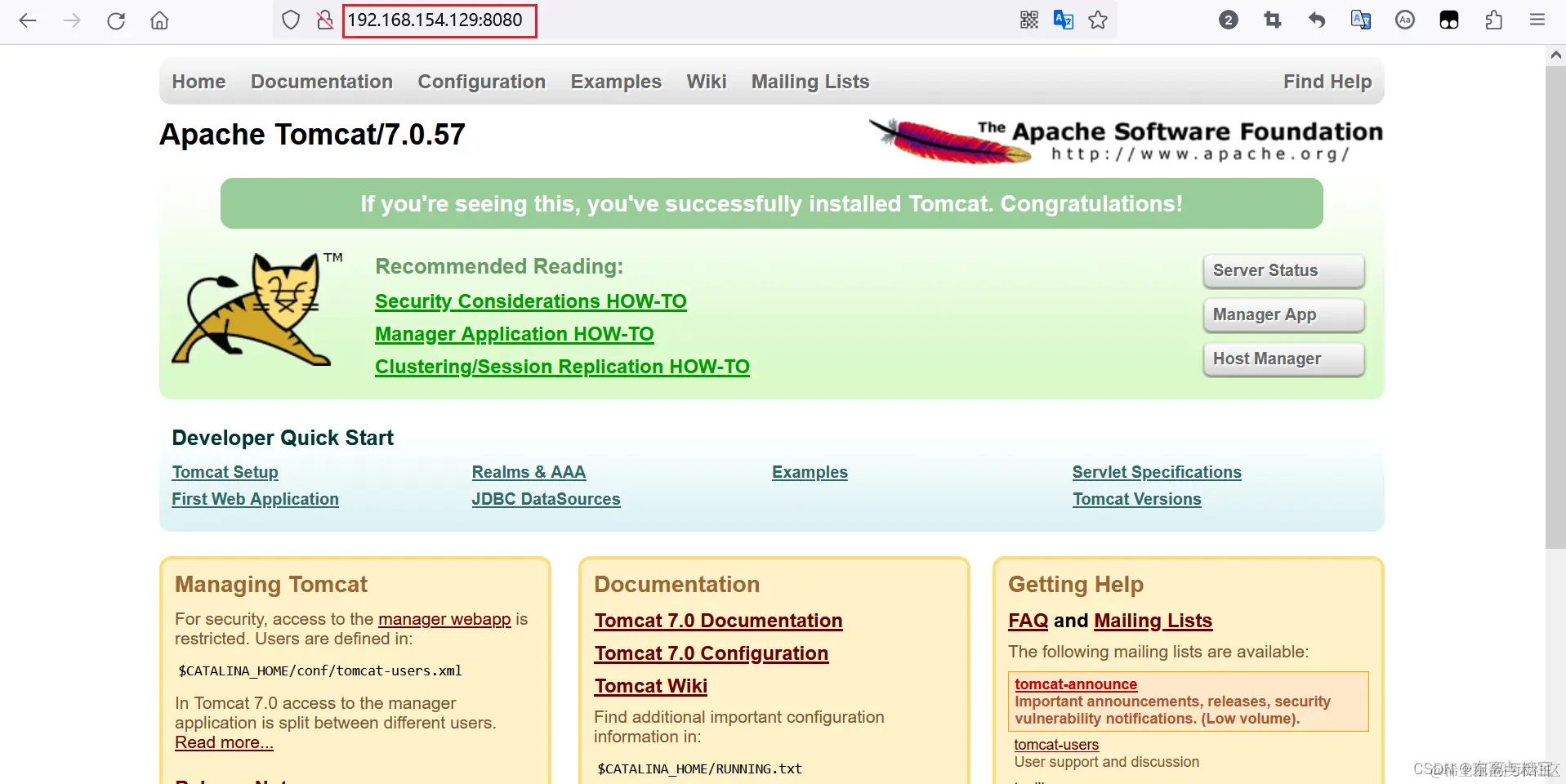Image resolution: width=1566 pixels, height=784 pixels.
Task: Open the JDBC DataSources link
Action: coord(546,499)
